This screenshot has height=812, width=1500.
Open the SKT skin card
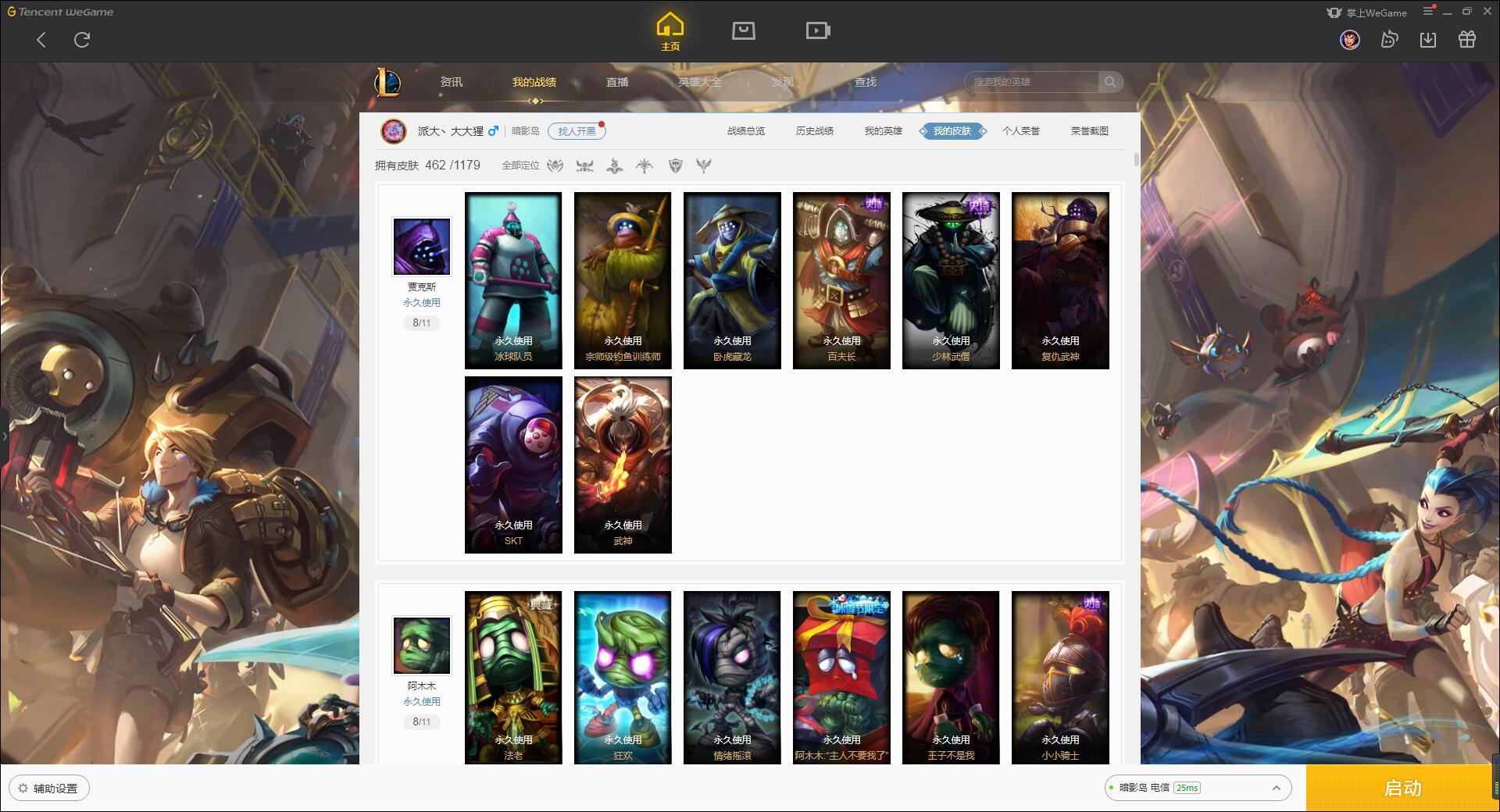[x=513, y=465]
